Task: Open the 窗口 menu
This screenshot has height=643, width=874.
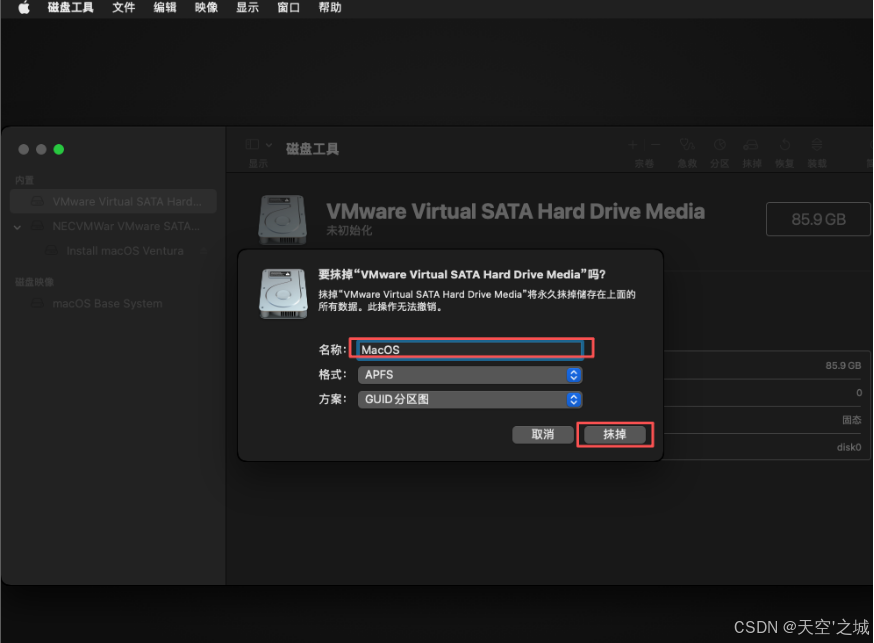Action: point(289,8)
